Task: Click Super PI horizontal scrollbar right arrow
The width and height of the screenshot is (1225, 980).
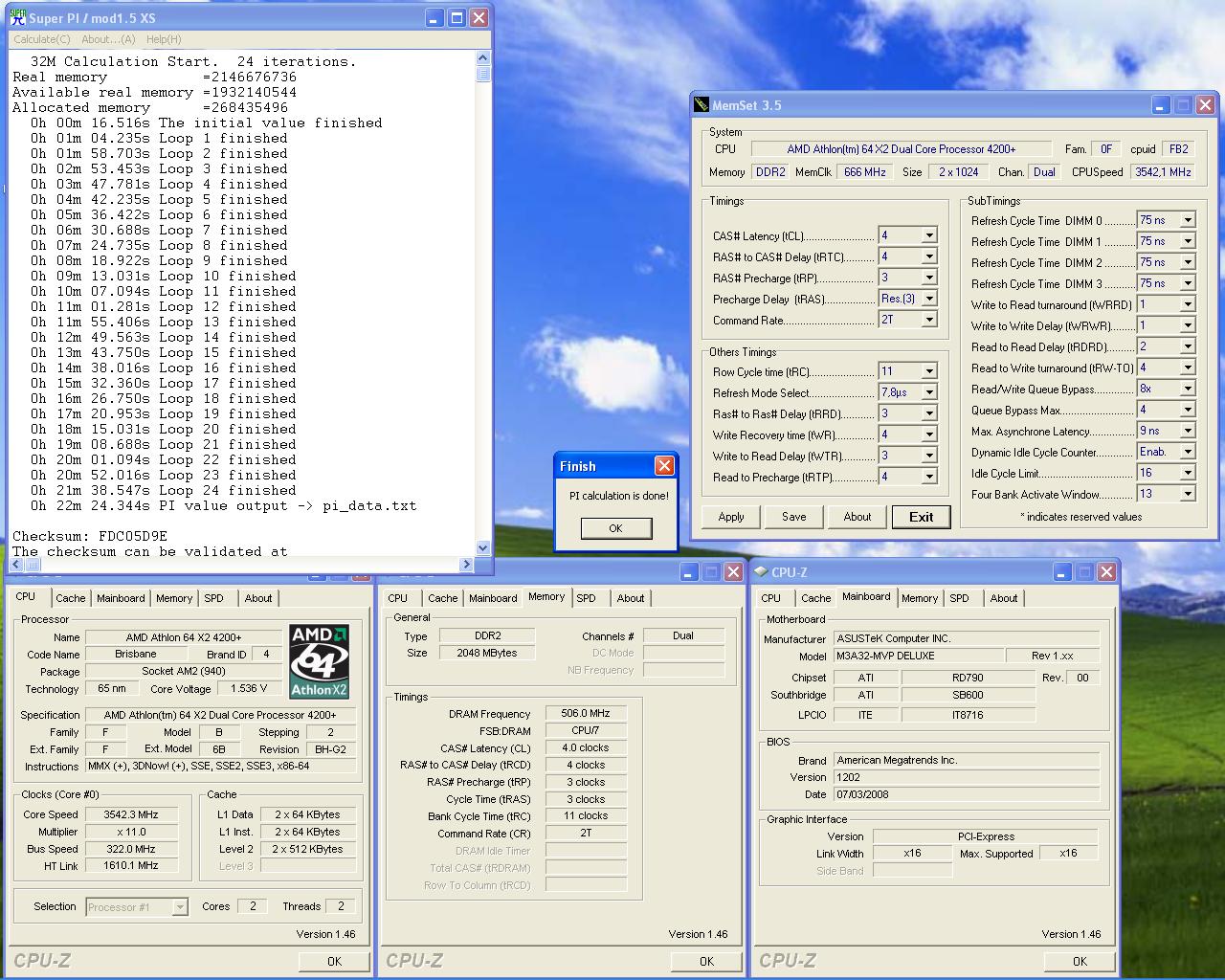Action: 467,564
